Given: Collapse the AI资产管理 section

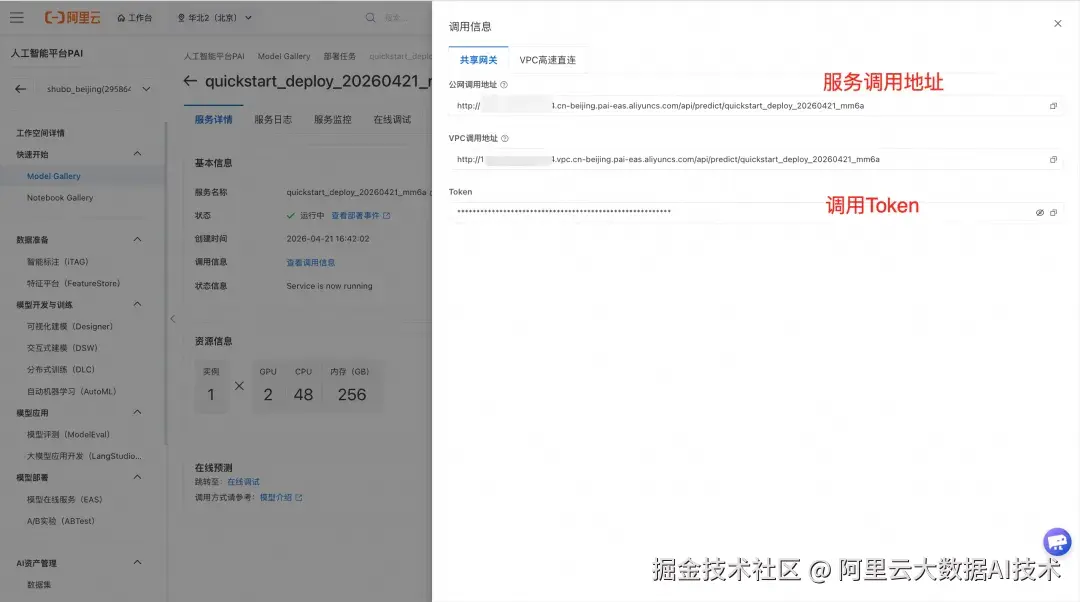Looking at the screenshot, I should pyautogui.click(x=137, y=563).
